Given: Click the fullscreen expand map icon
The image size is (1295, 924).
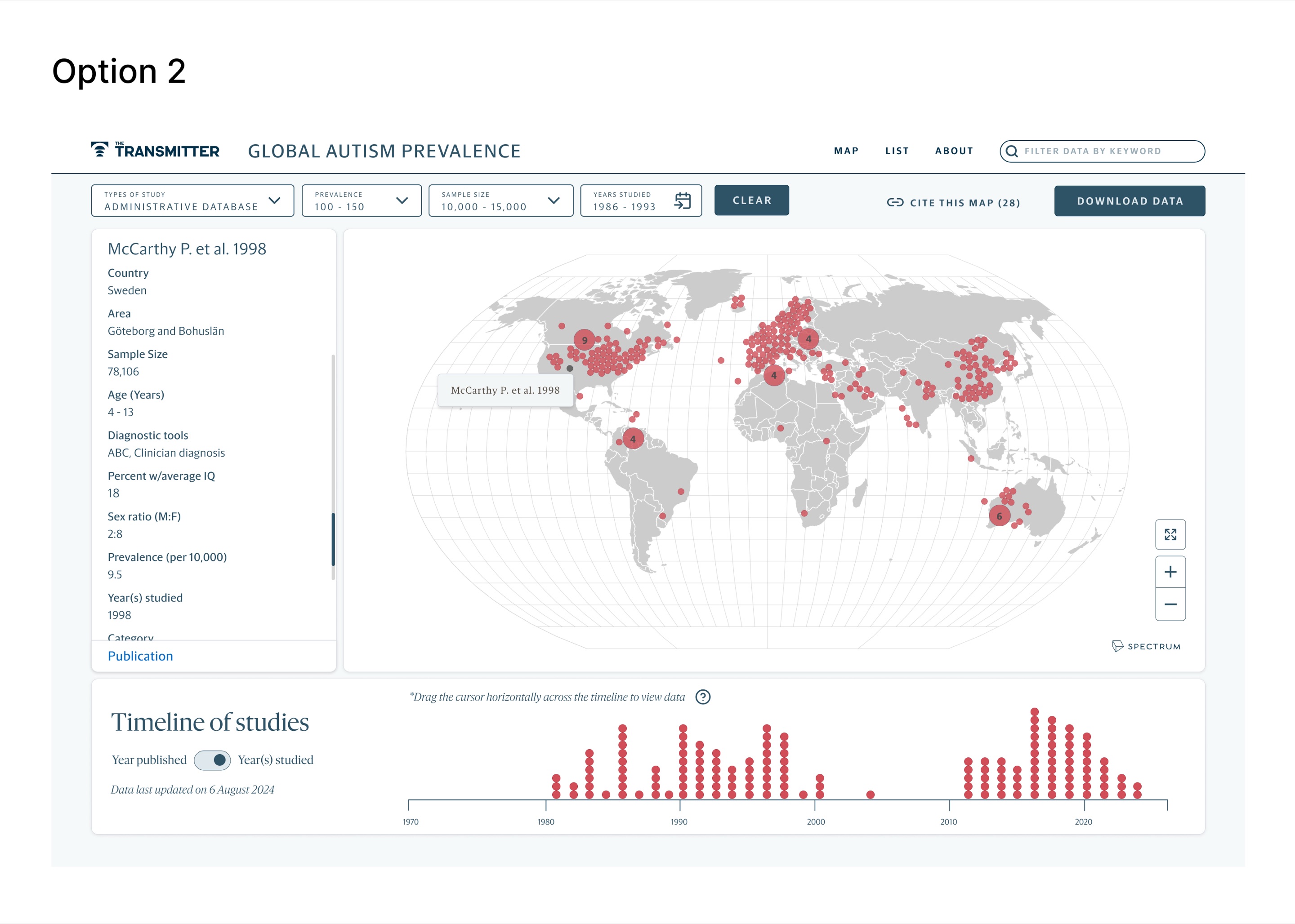Looking at the screenshot, I should 1170,534.
